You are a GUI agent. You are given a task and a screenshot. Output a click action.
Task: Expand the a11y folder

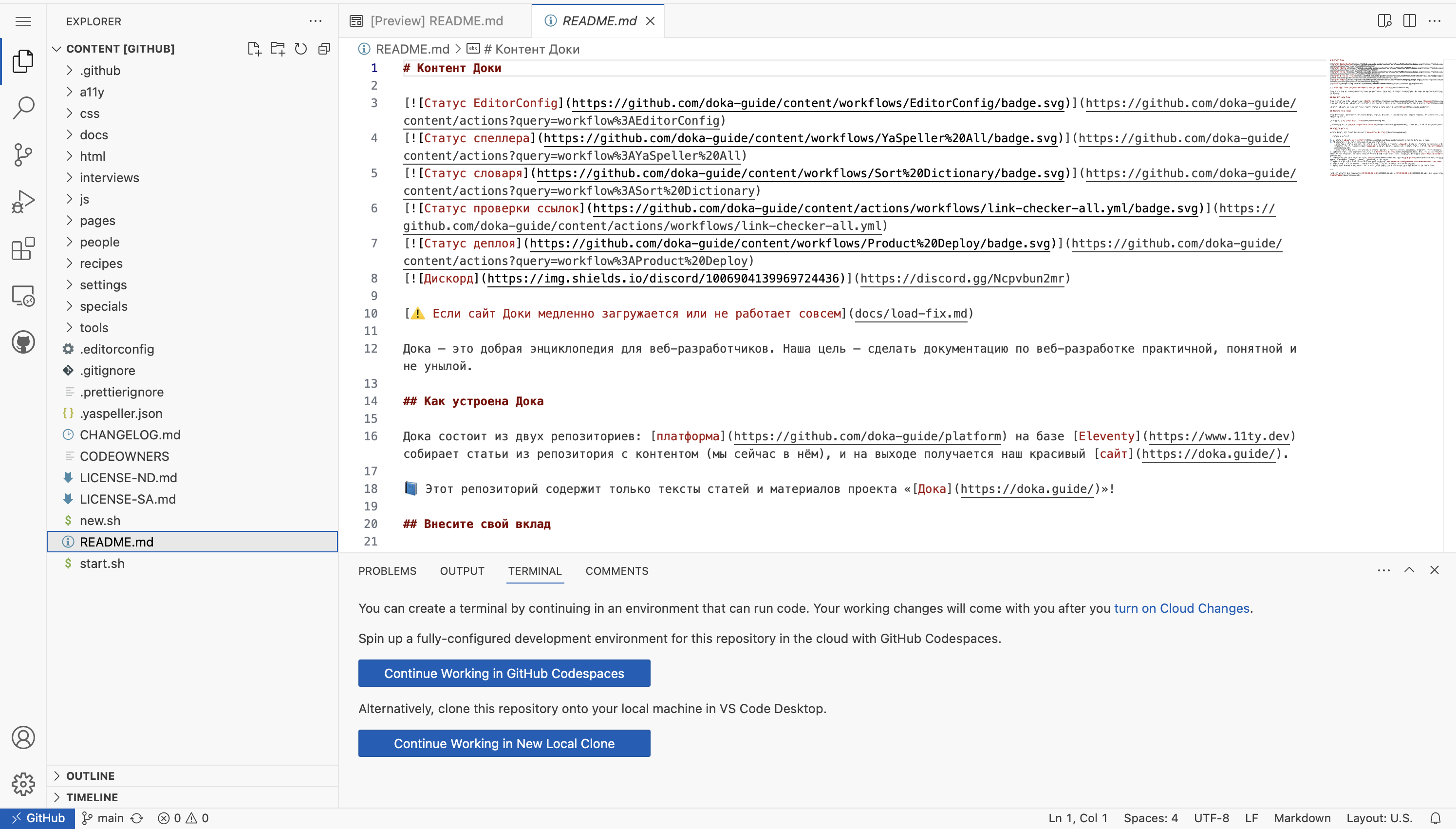coord(192,92)
